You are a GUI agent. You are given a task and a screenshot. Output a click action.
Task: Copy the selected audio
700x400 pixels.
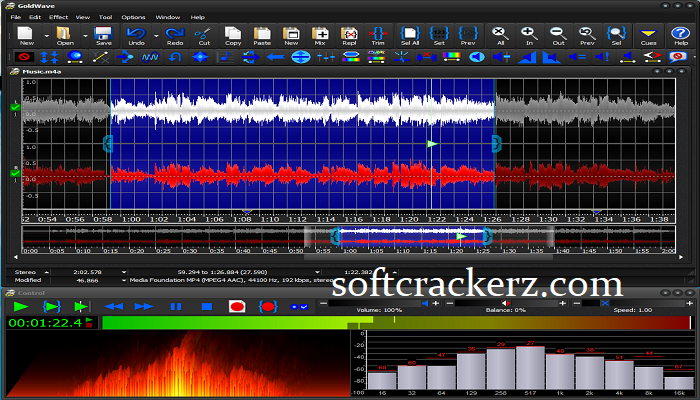coord(233,36)
